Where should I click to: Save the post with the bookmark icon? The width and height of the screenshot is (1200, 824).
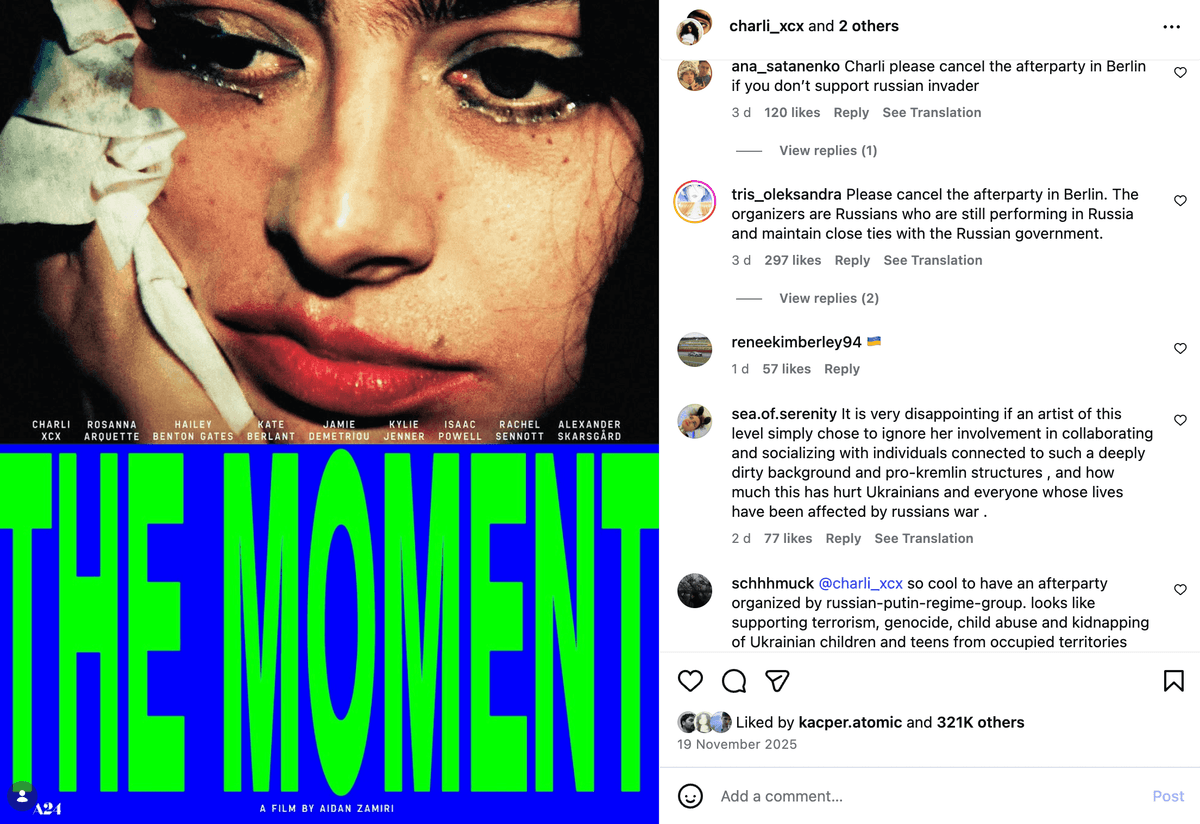[1174, 681]
